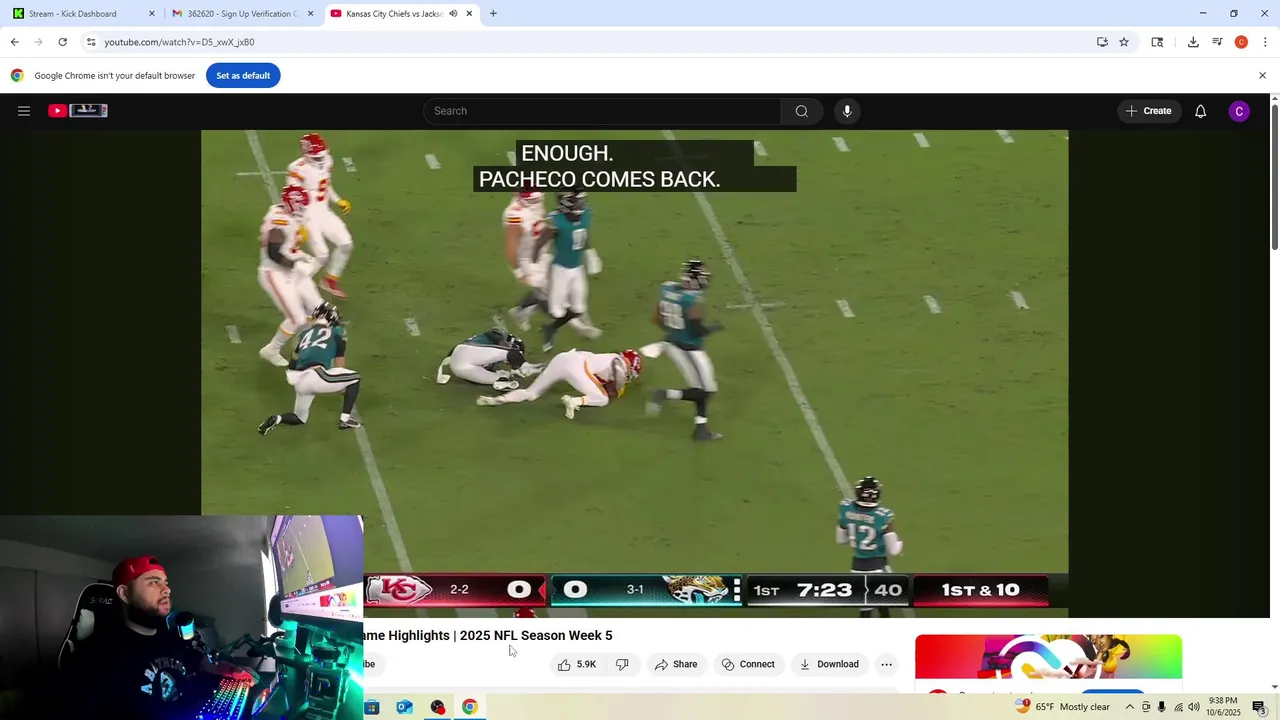This screenshot has width=1280, height=720.
Task: Focus the YouTube Search input field
Action: click(603, 111)
